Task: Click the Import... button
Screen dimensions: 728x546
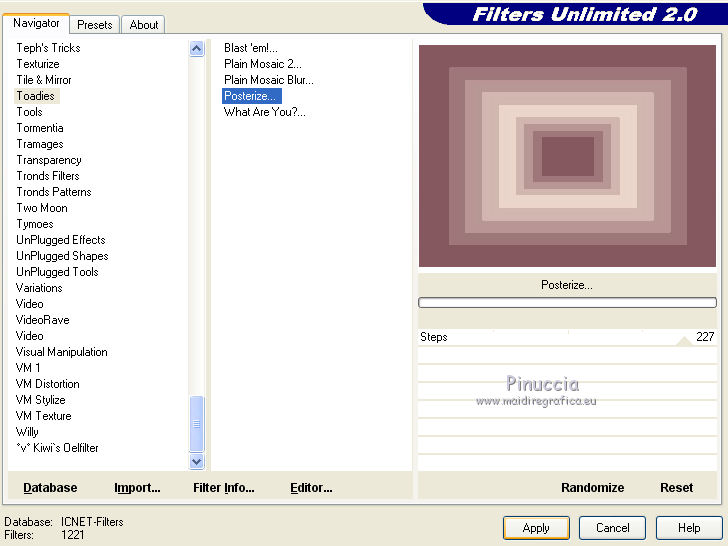Action: [x=137, y=488]
